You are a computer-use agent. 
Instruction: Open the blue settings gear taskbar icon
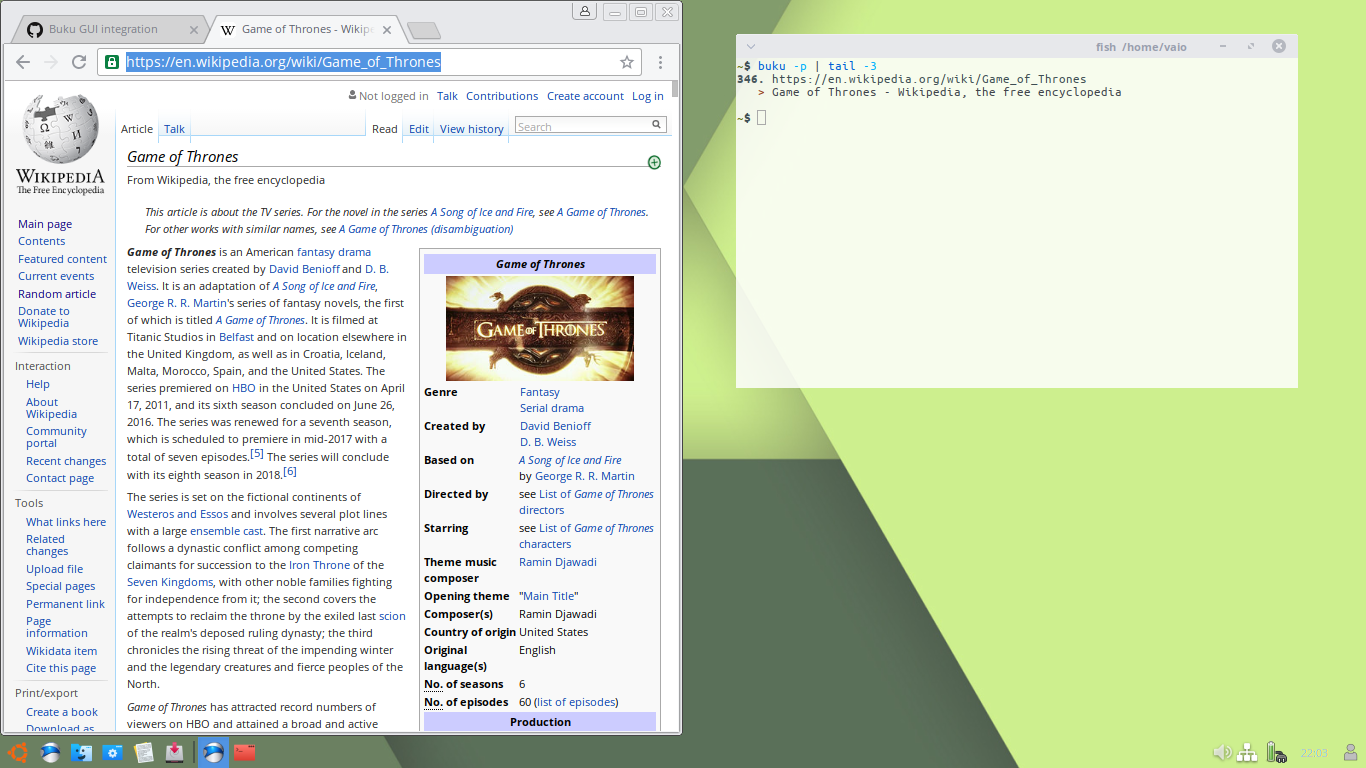[x=113, y=752]
